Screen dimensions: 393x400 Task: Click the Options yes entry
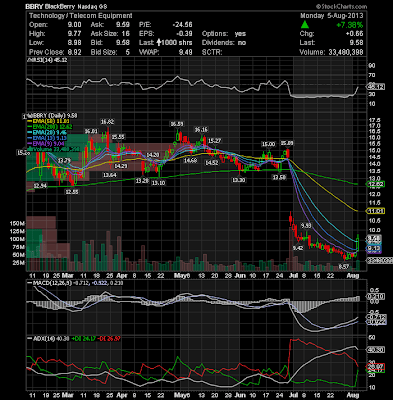(x=224, y=34)
